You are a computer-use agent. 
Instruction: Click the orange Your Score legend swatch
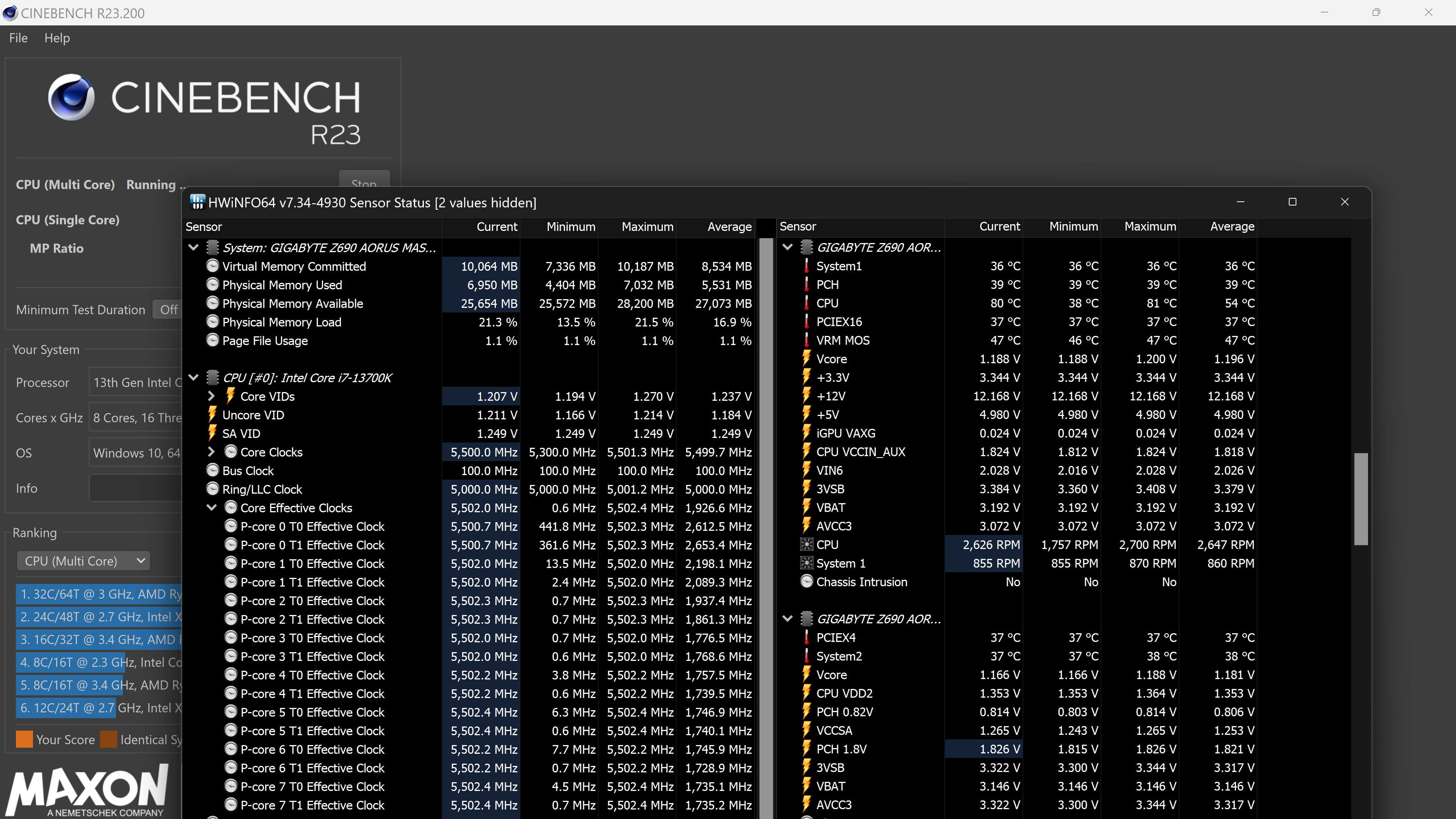(x=24, y=739)
